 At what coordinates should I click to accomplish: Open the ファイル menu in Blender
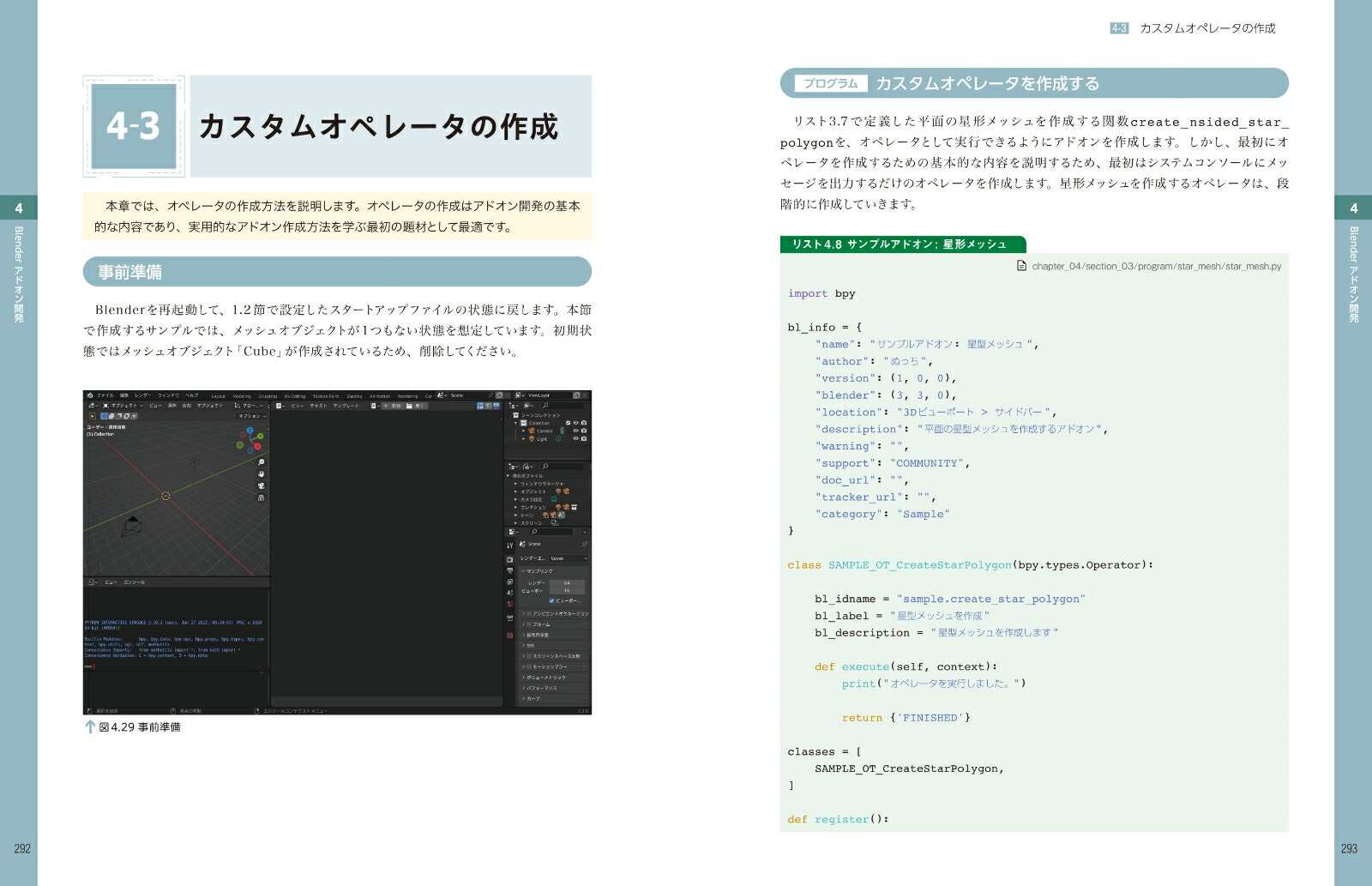[105, 395]
